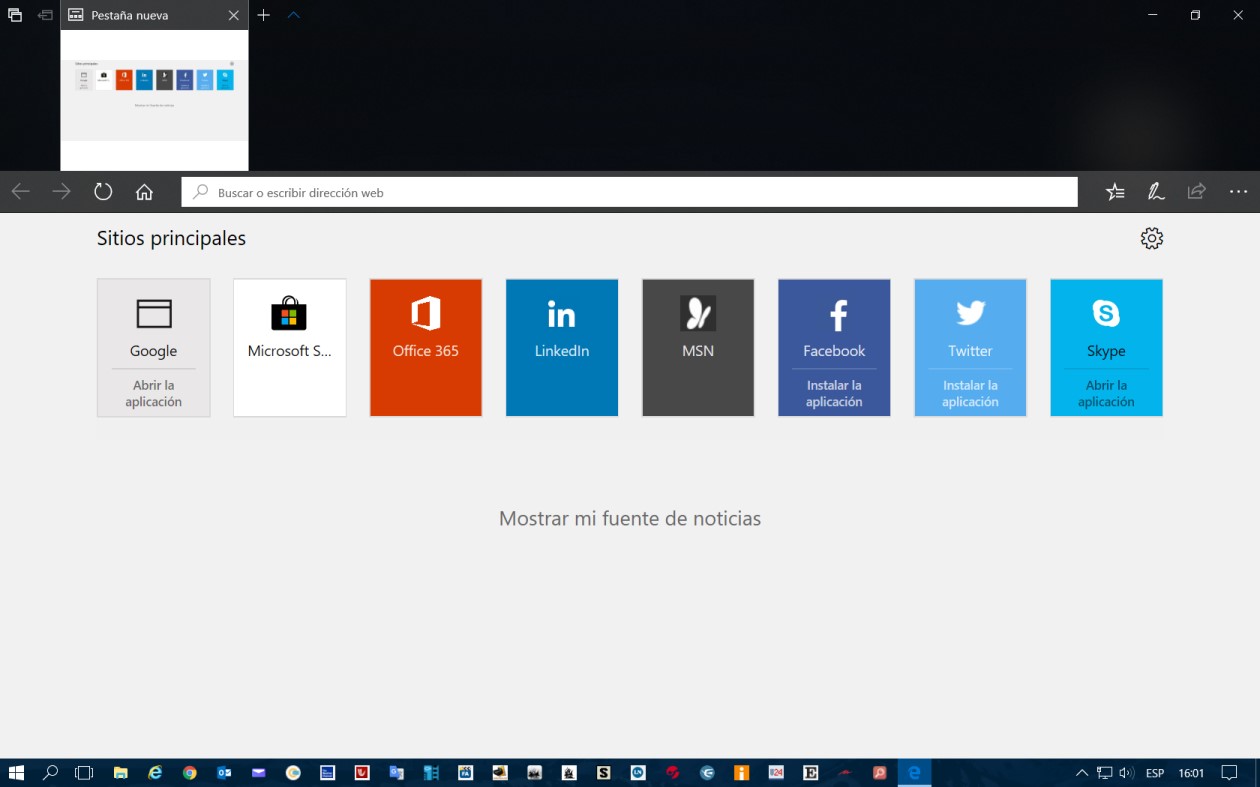Viewport: 1260px width, 787px height.
Task: Click 'Instalar la aplicación' under Facebook
Action: [x=834, y=393]
